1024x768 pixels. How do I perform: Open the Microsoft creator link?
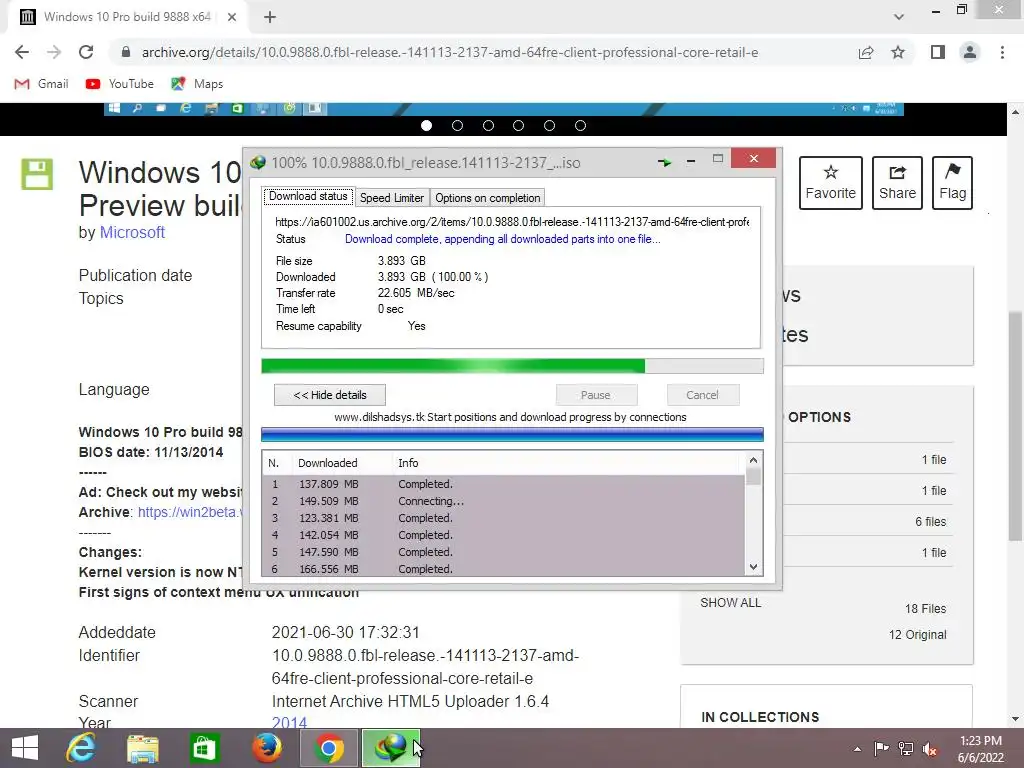(133, 232)
